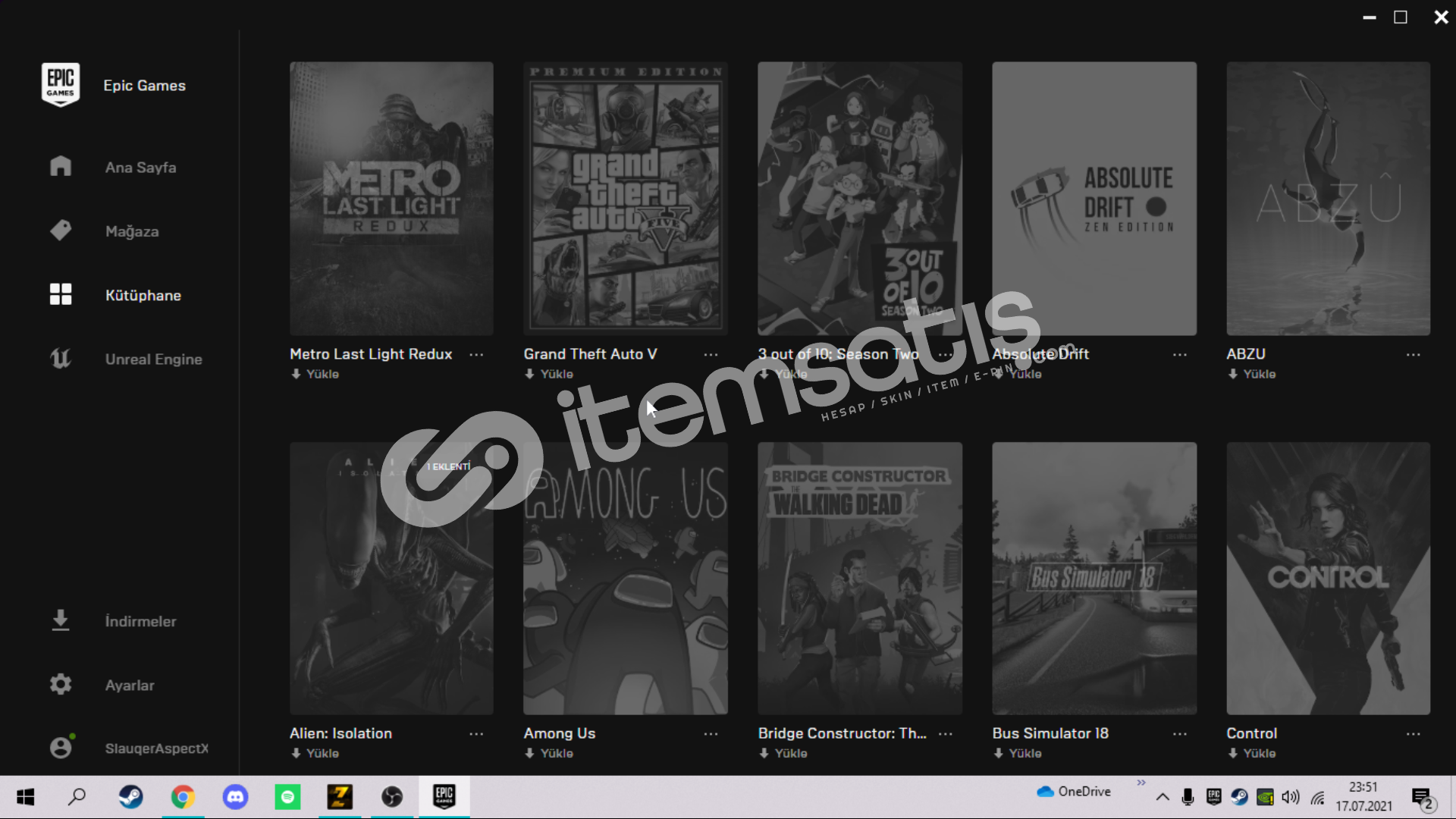The image size is (1456, 819).
Task: Click the OneDrive tray item
Action: (1075, 791)
